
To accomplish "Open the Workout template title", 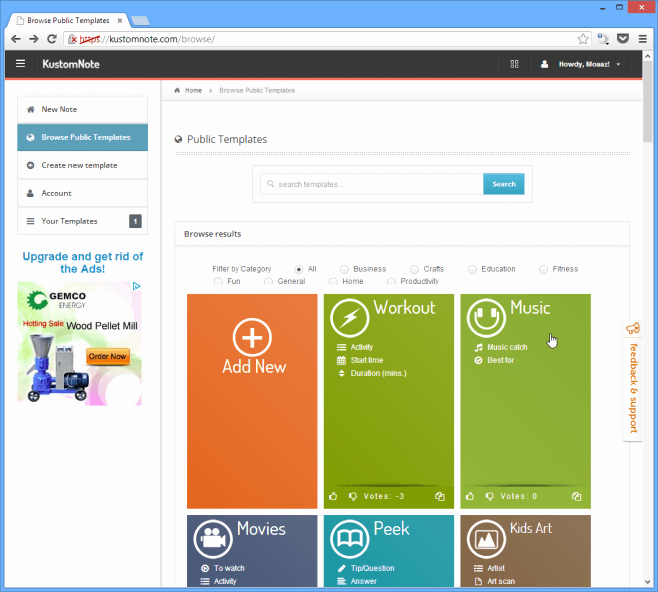I will [x=405, y=308].
